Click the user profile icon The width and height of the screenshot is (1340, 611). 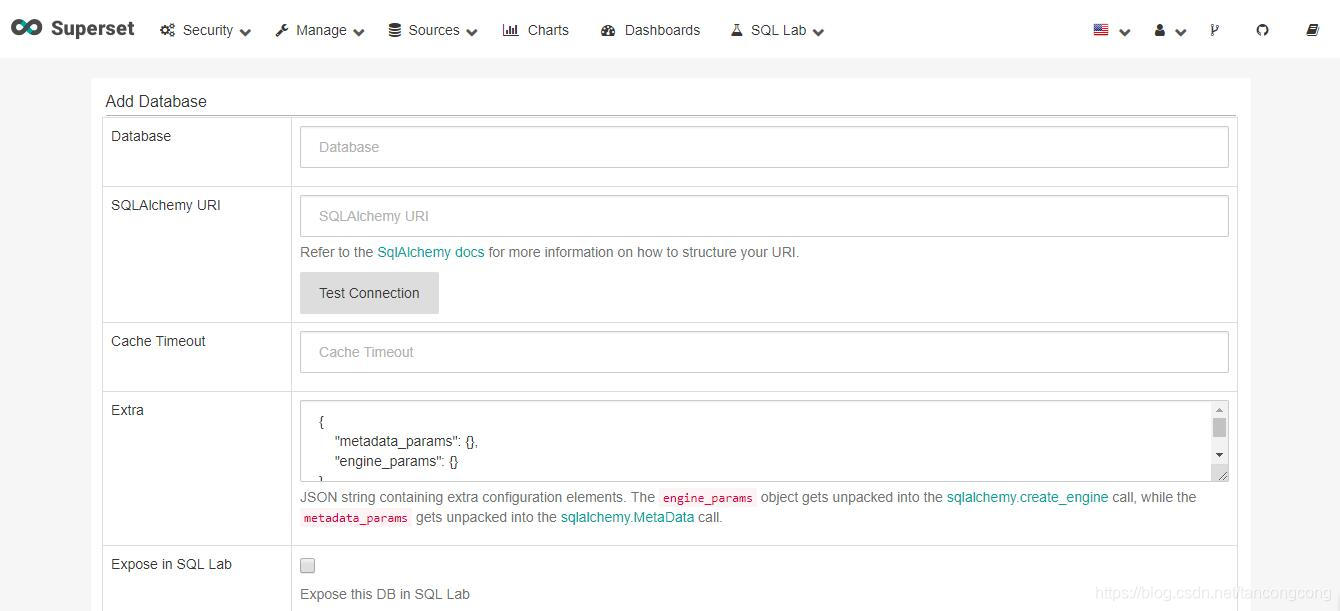(1160, 30)
